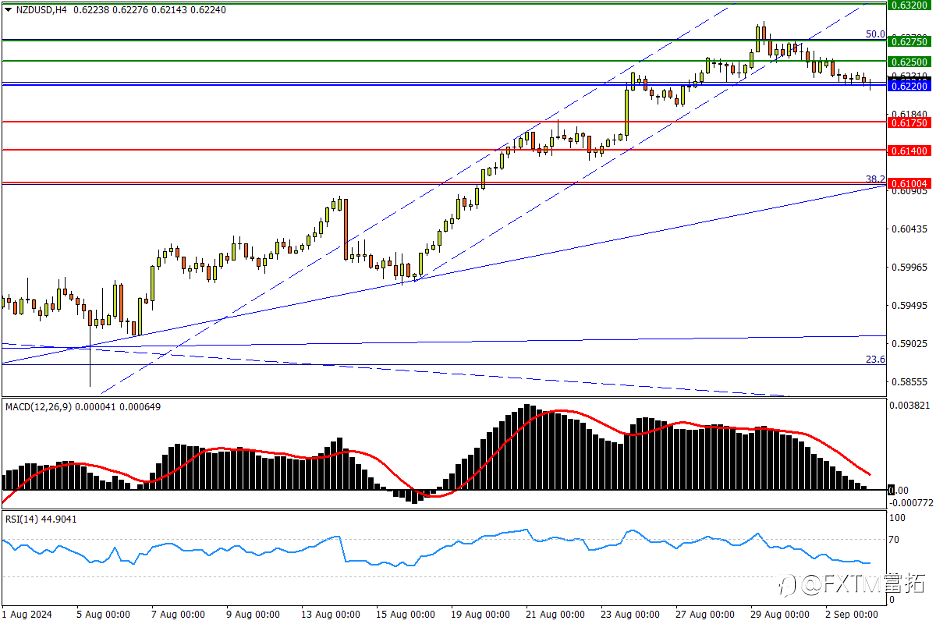This screenshot has height=624, width=936.
Task: Click the 0.59025 price axis value
Action: 910,344
